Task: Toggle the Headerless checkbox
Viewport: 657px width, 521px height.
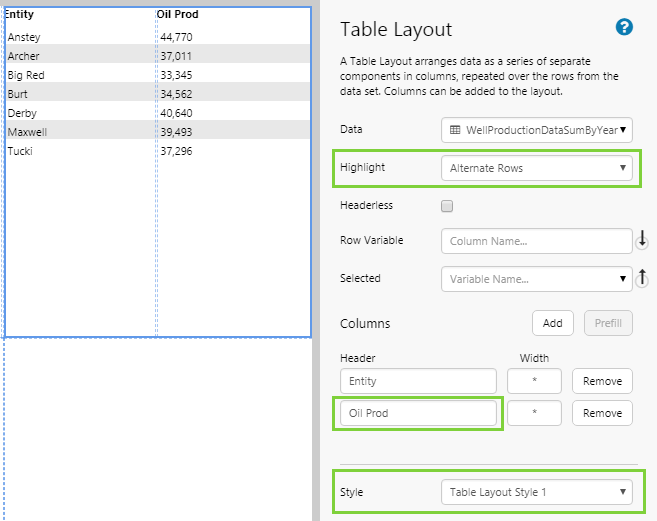Action: click(x=447, y=206)
